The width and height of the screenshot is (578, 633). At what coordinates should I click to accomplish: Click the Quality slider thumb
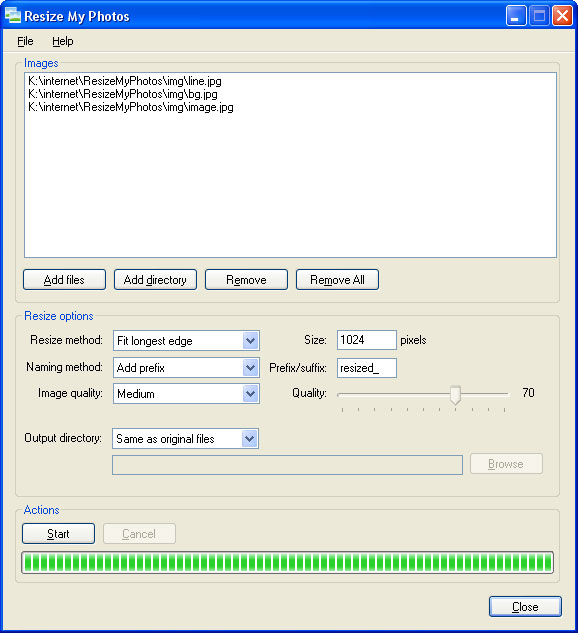coord(455,395)
